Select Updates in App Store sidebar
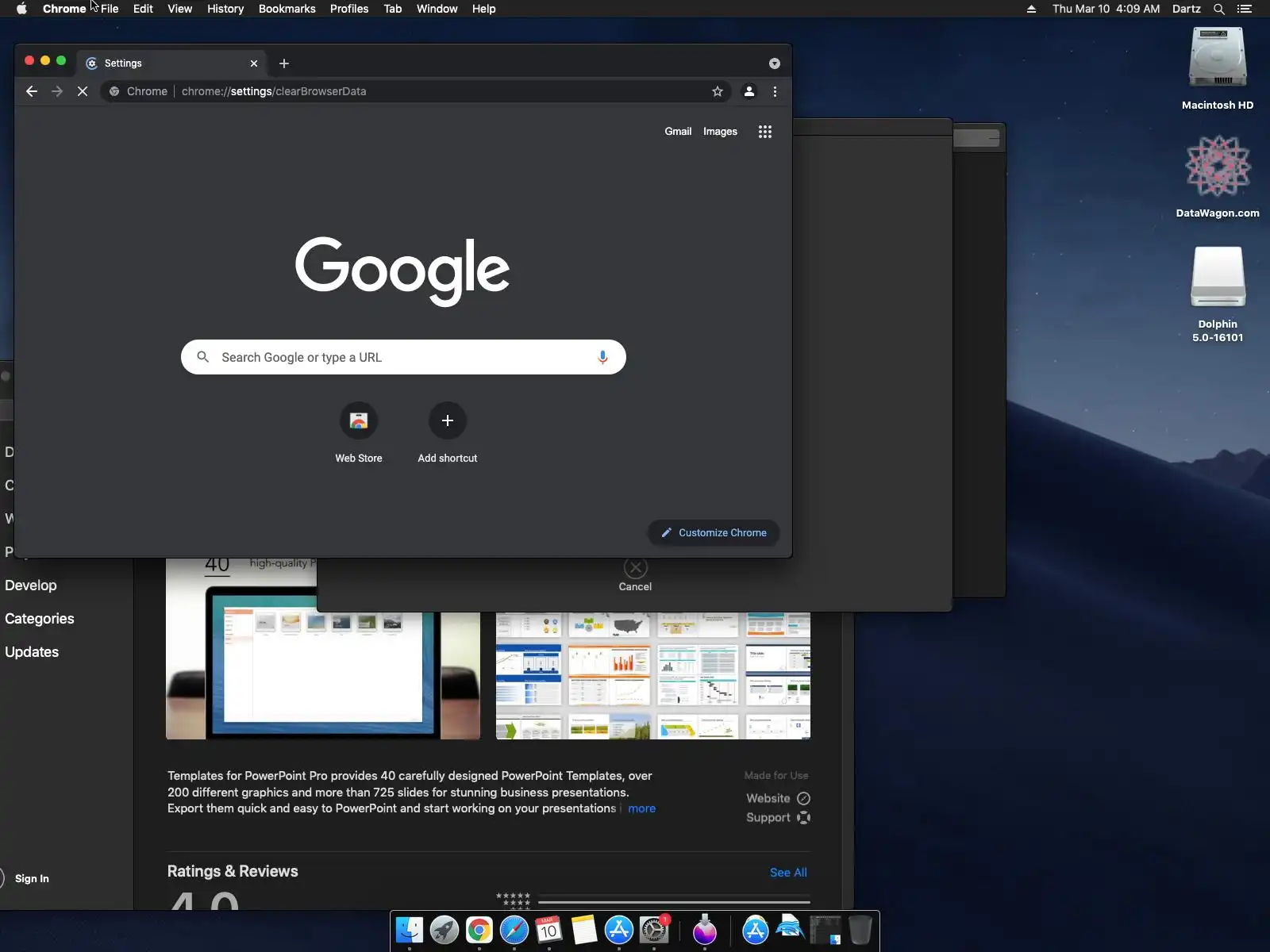Viewport: 1270px width, 952px height. pyautogui.click(x=32, y=652)
